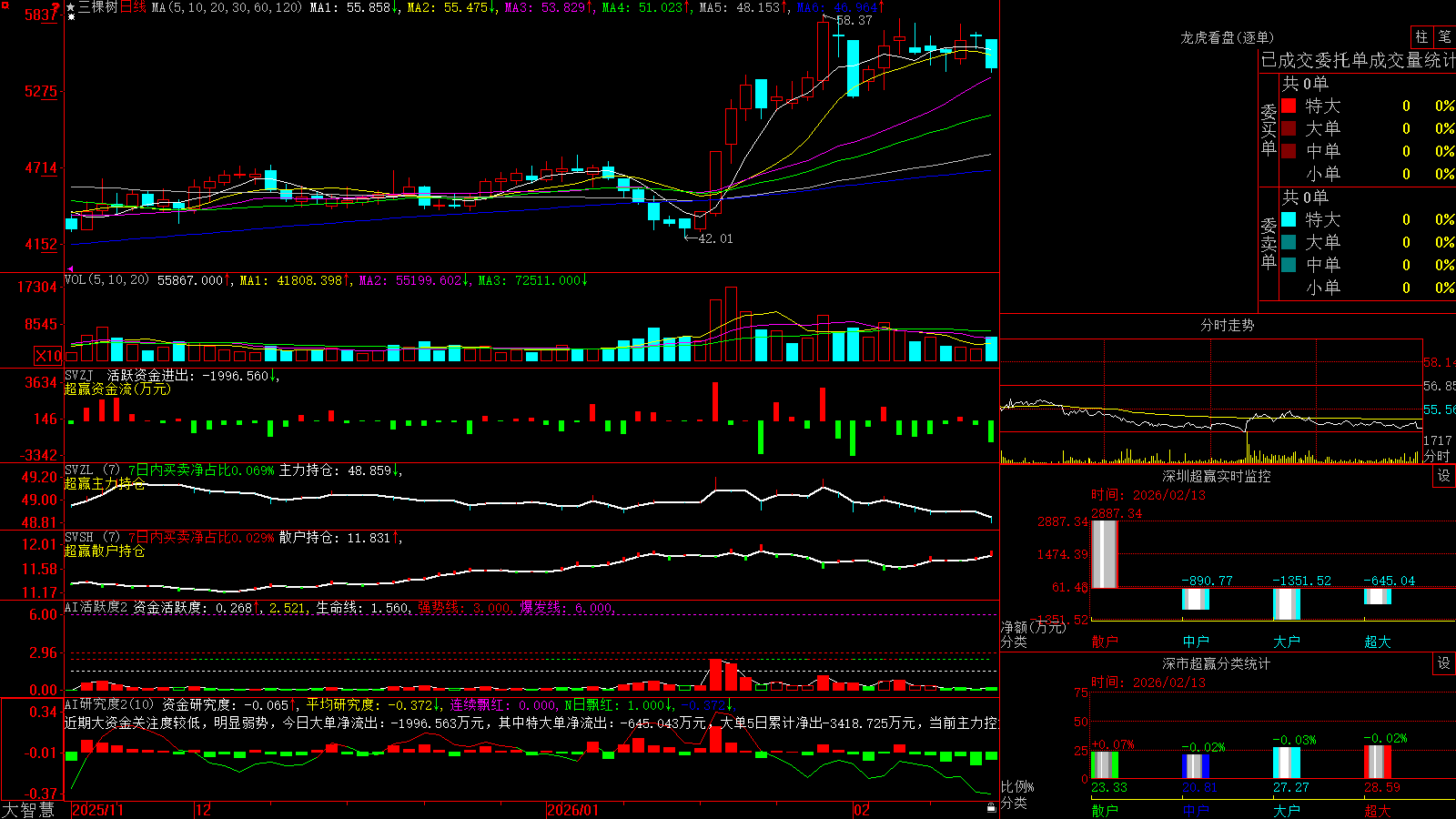Click 强势线: 3.000 label in AI活跃度 panel
The height and width of the screenshot is (819, 1456).
(x=466, y=607)
